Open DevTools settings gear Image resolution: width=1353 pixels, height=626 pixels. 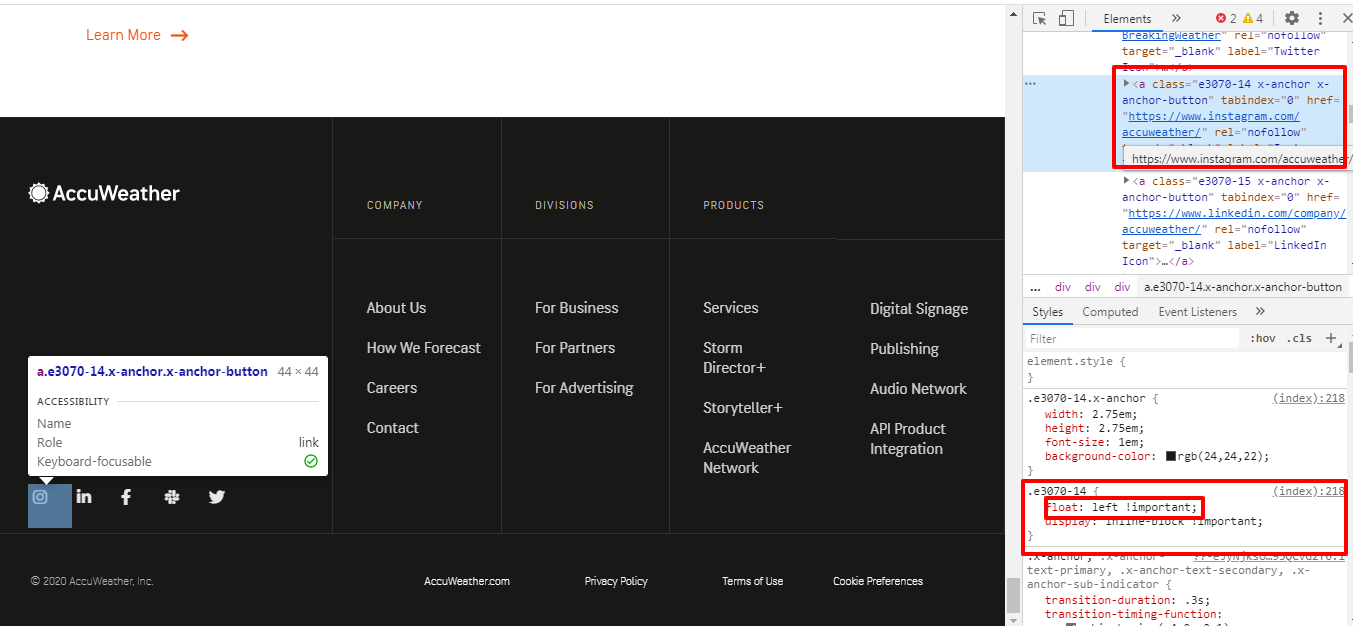(1291, 18)
